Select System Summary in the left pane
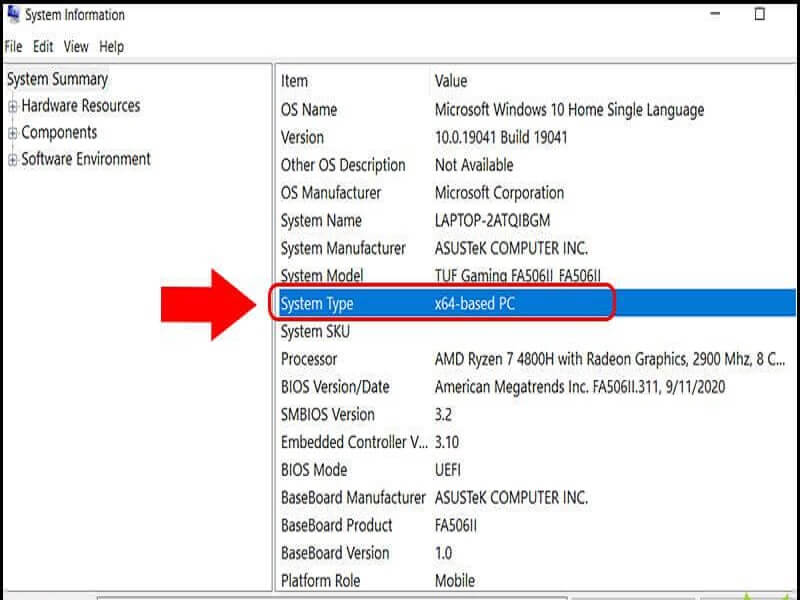Screen dimensions: 800x600 click(57, 80)
